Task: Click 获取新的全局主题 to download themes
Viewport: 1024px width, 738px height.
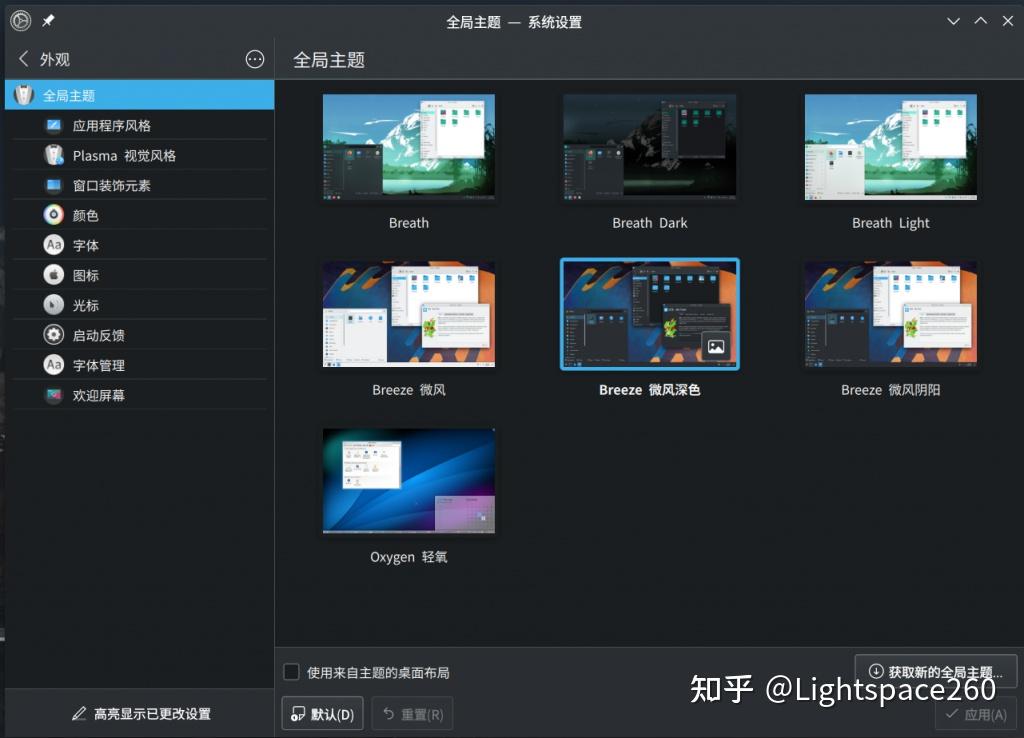Action: [x=935, y=672]
